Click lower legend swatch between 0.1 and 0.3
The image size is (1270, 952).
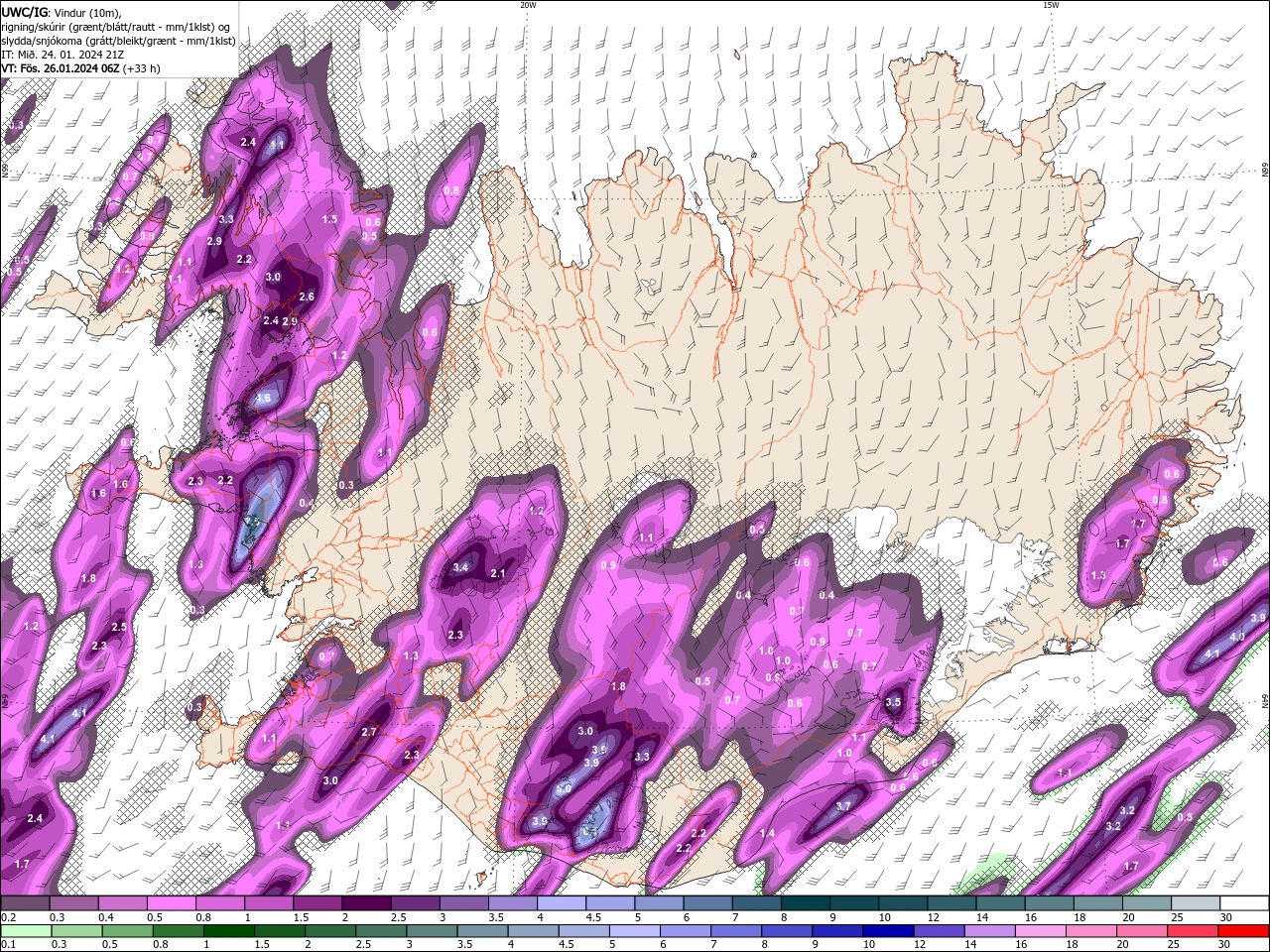(25, 930)
